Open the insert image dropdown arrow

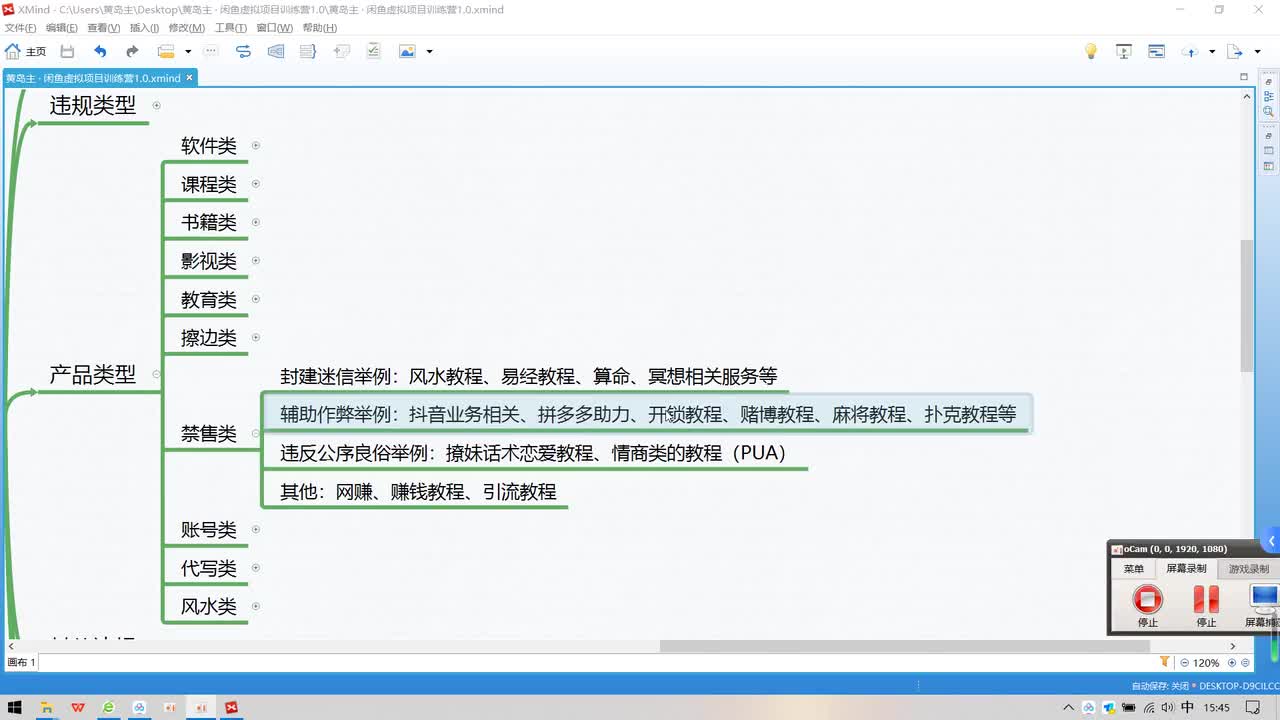(x=429, y=51)
